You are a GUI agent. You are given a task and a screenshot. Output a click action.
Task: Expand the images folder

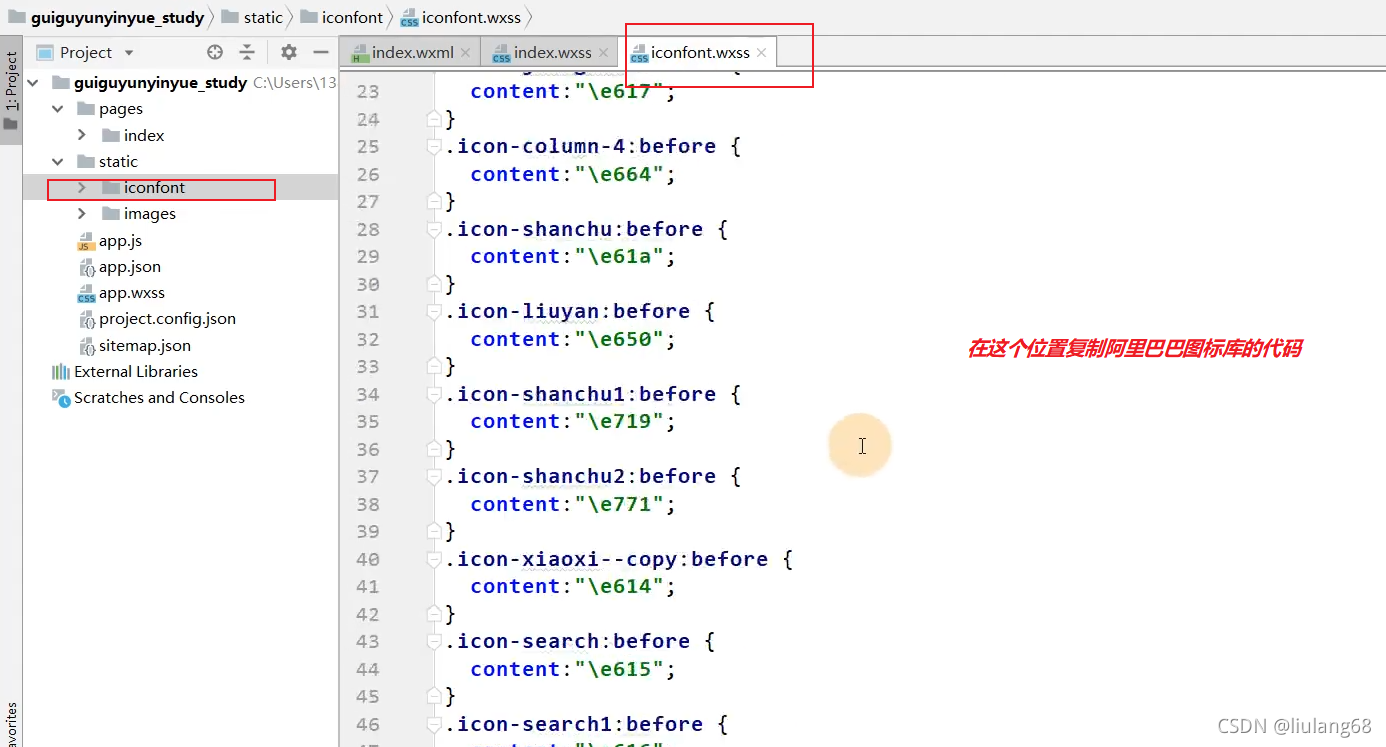(82, 213)
